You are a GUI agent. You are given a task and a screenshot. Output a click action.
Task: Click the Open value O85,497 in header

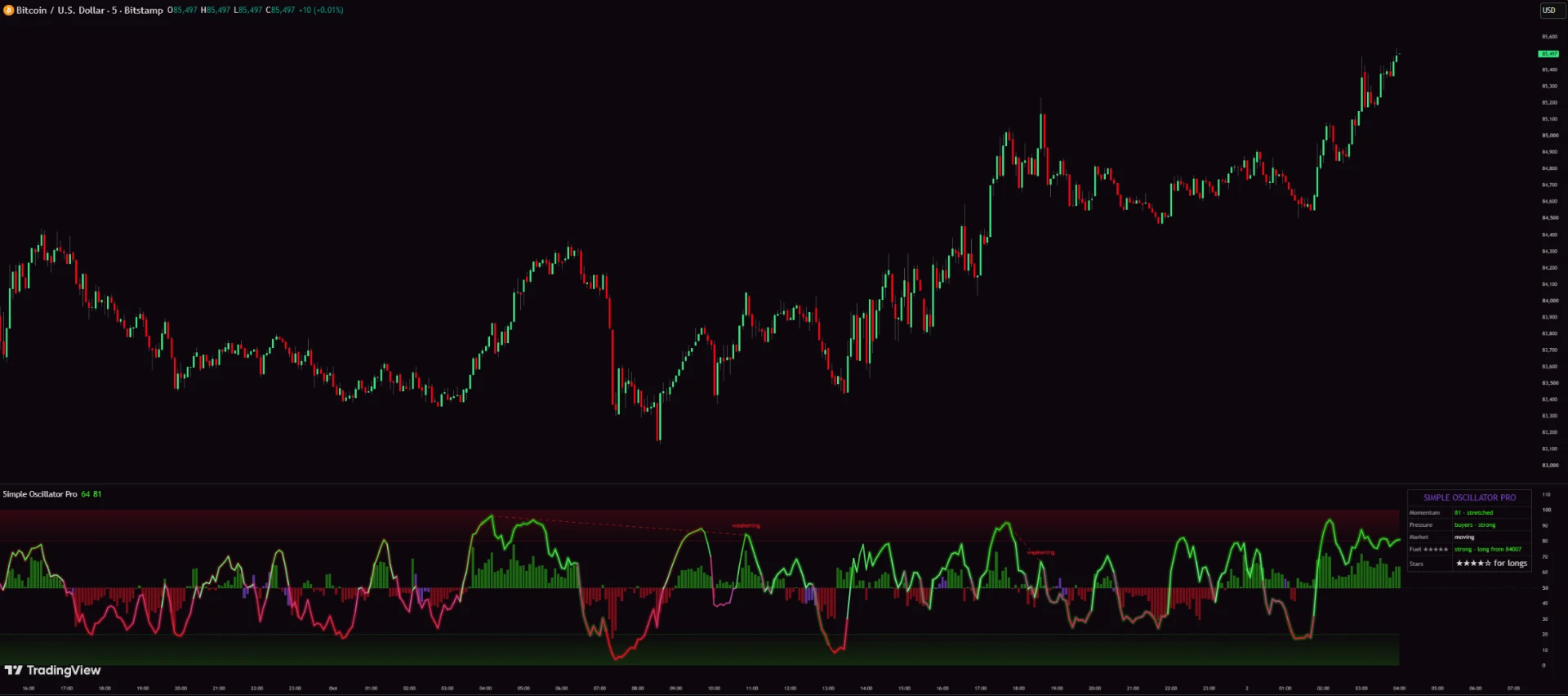(182, 11)
